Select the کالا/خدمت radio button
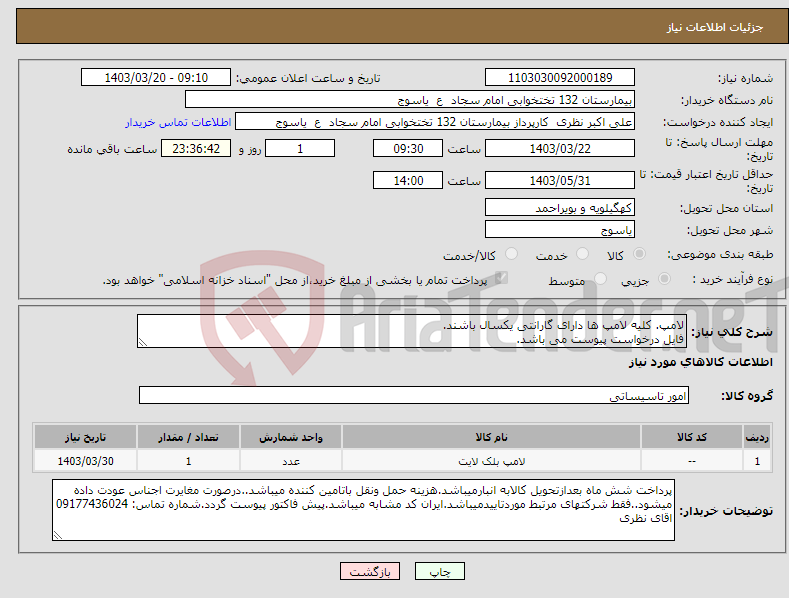 [x=511, y=254]
